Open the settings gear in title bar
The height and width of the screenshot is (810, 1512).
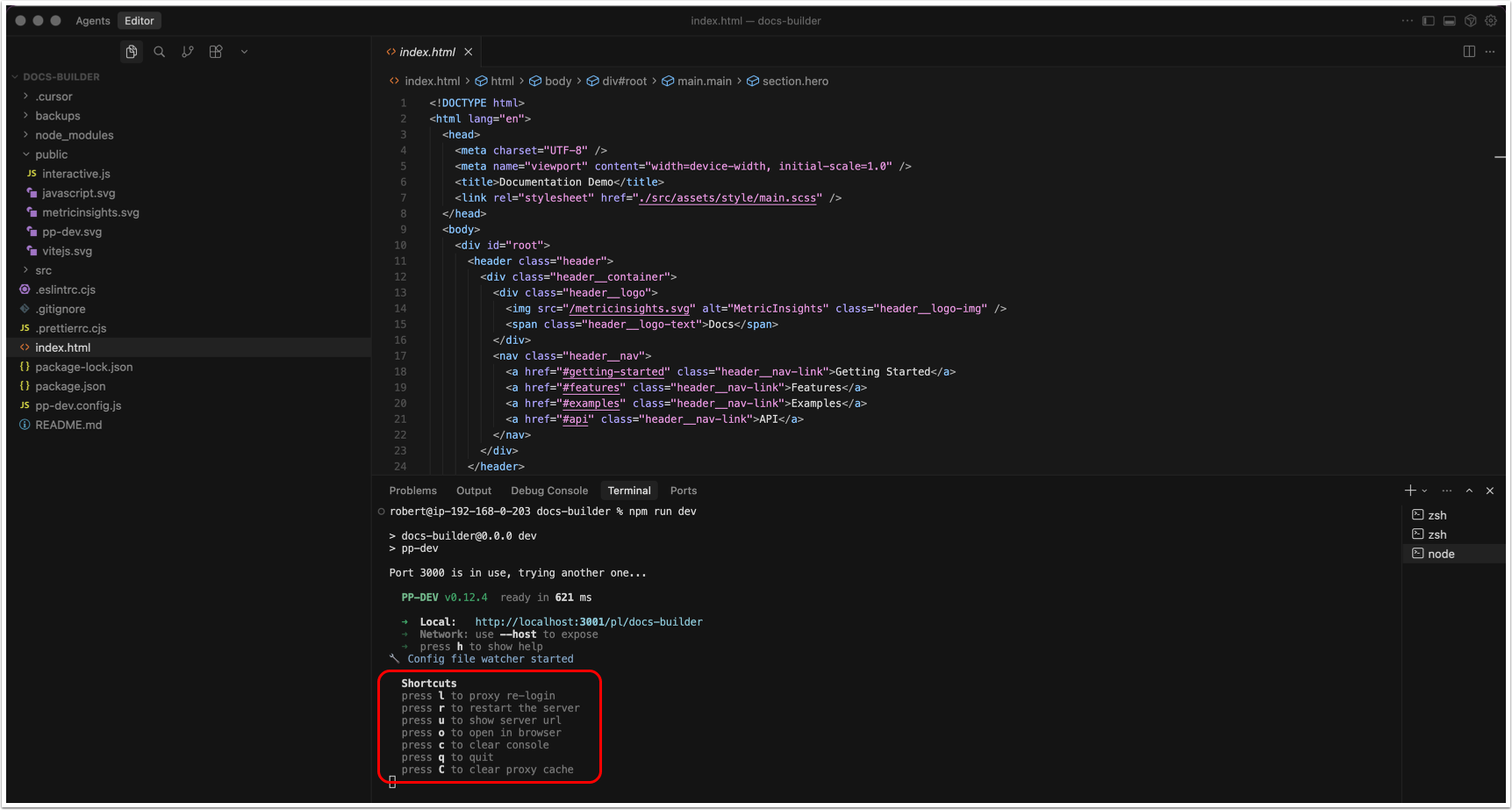1491,21
